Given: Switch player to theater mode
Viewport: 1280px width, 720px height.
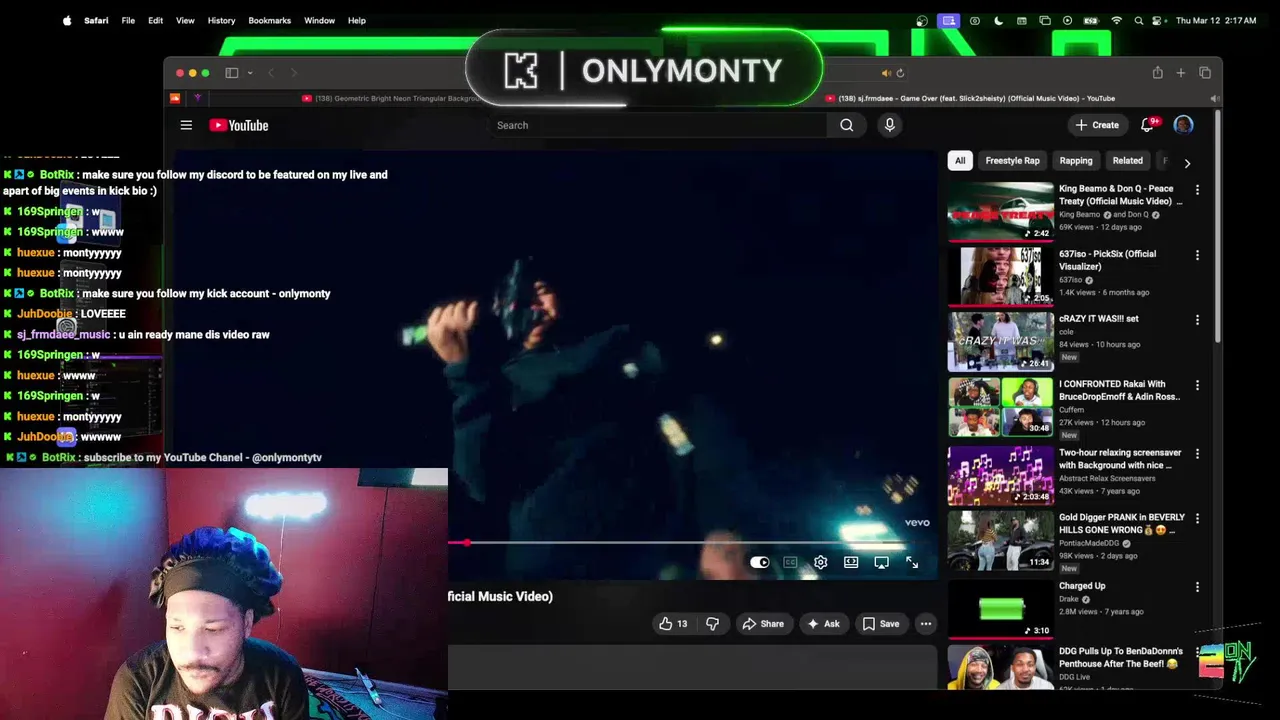Looking at the screenshot, I should (x=851, y=562).
